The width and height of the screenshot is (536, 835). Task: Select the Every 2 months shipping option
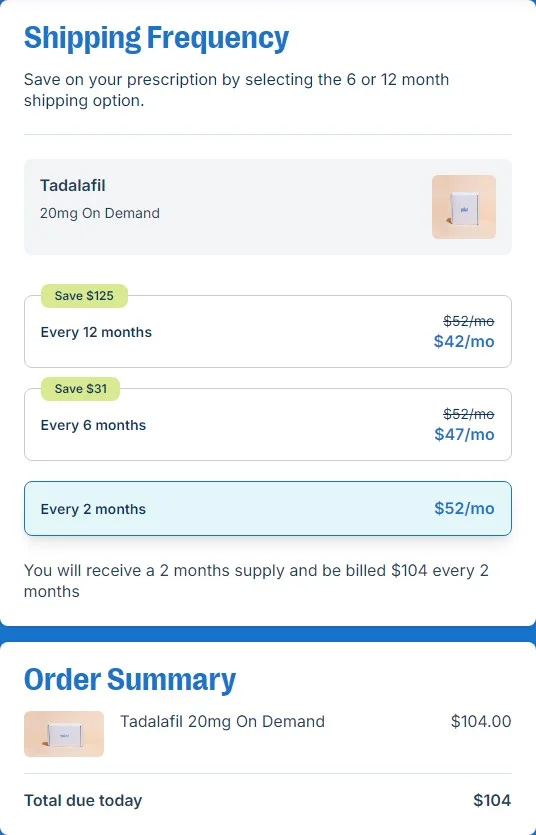pyautogui.click(x=268, y=509)
